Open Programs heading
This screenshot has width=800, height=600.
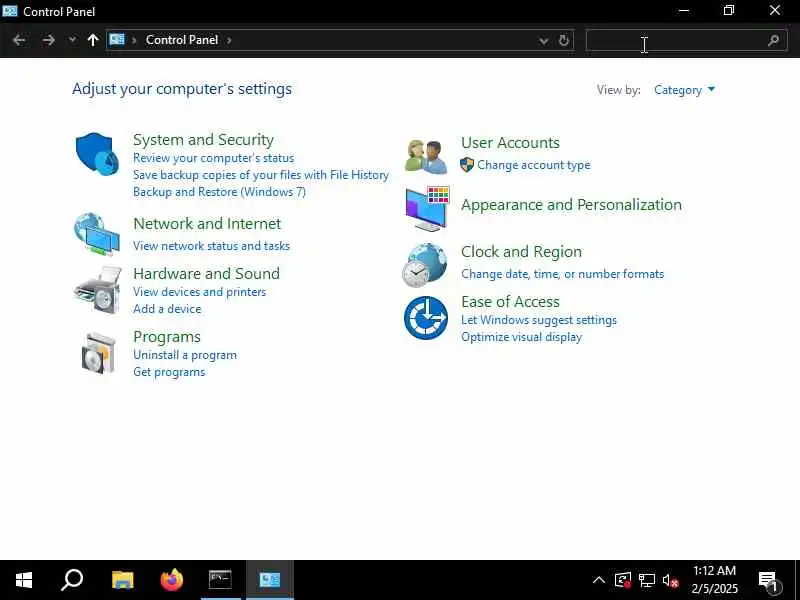tap(167, 337)
